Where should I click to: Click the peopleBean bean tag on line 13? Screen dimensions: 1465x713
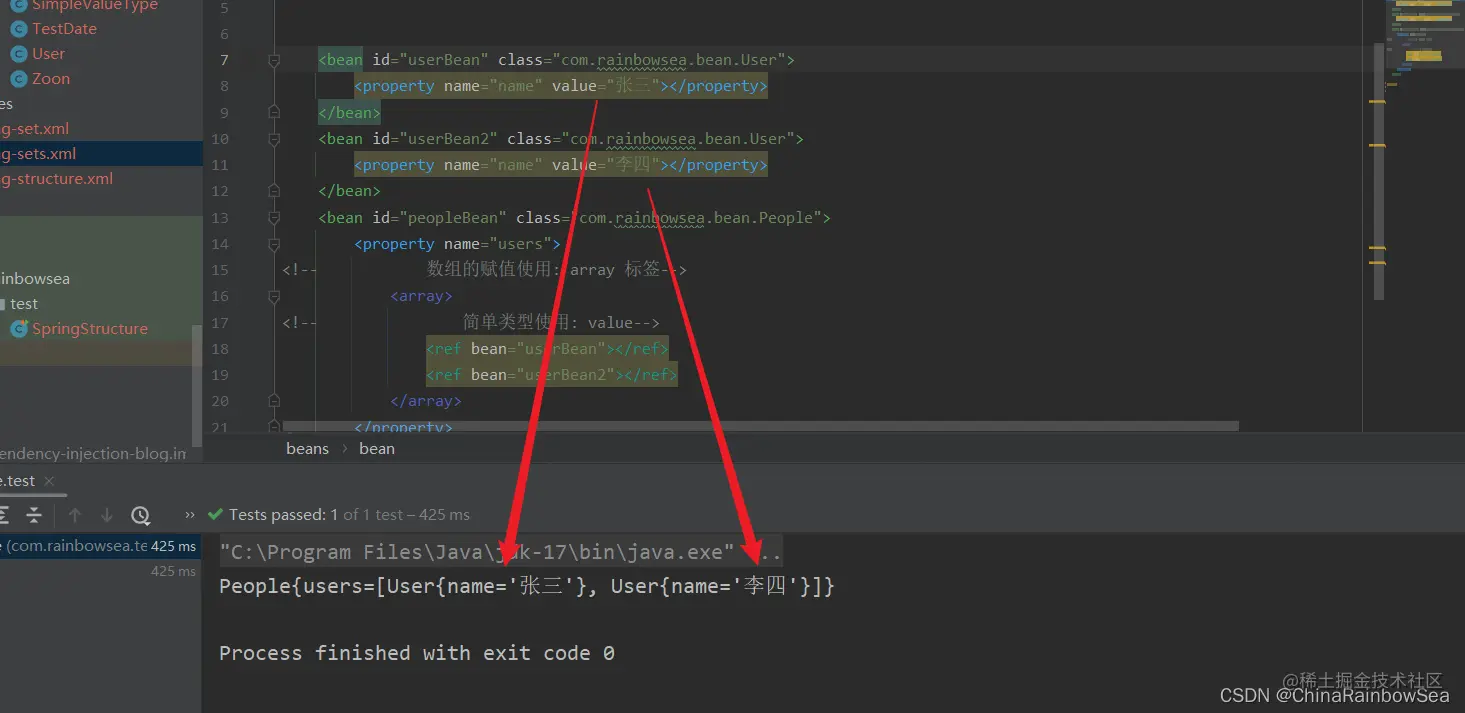tap(574, 217)
